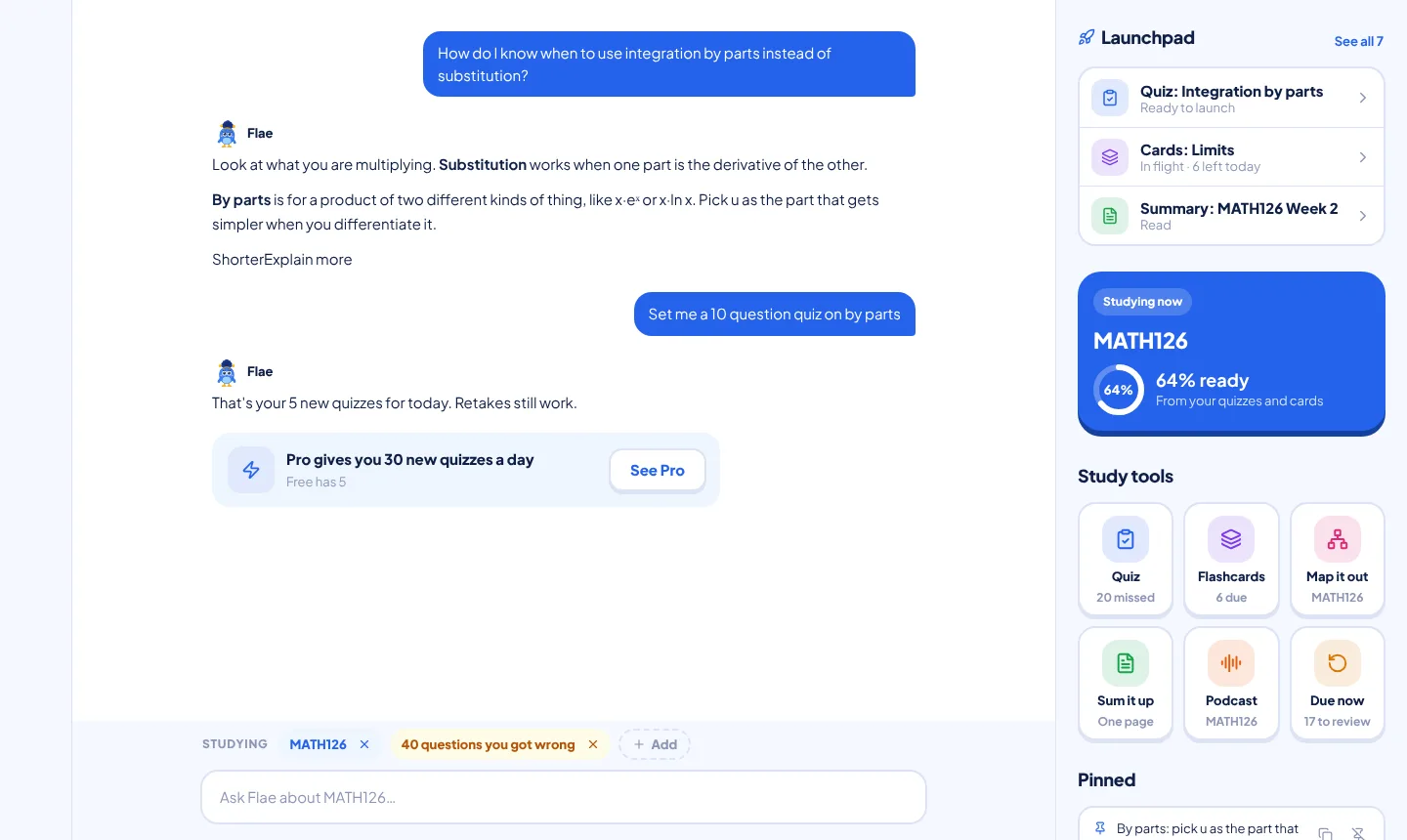
Task: Add another study context with Add
Action: pyautogui.click(x=655, y=744)
